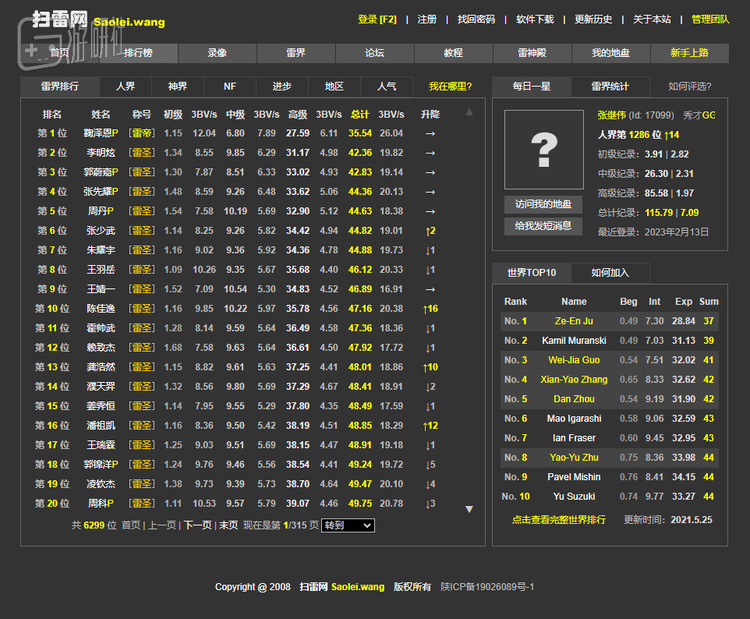Click the scroll up triangle in ranking list
The width and height of the screenshot is (750, 619).
tap(469, 112)
